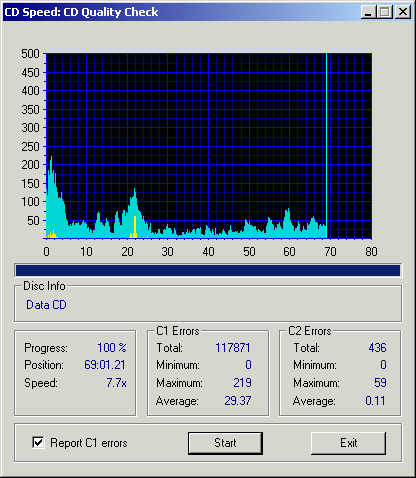Maximize the CD Quality Check window
Image resolution: width=416 pixels, height=478 pixels.
[x=385, y=12]
